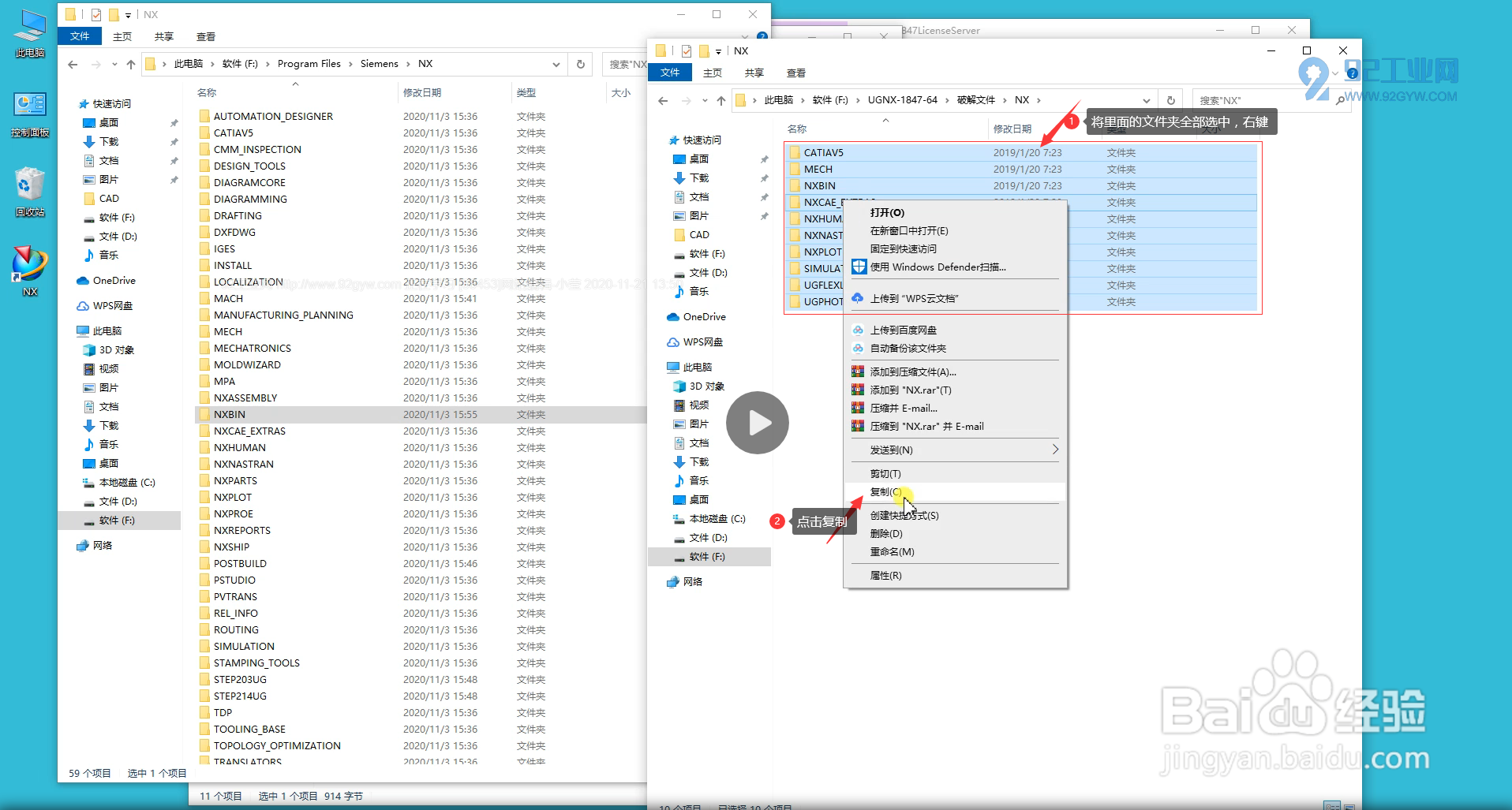Upload to WPS云文档 menu entry

pos(955,299)
